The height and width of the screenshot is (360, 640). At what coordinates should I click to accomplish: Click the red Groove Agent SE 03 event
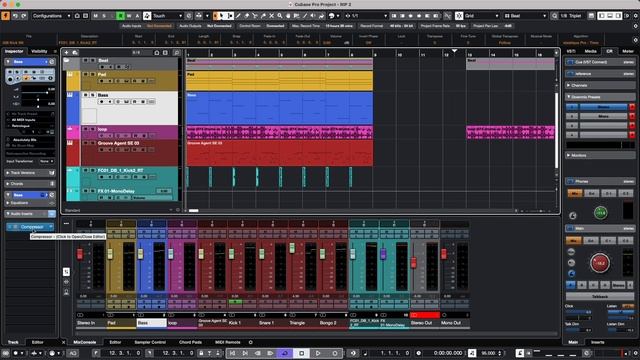coord(280,153)
